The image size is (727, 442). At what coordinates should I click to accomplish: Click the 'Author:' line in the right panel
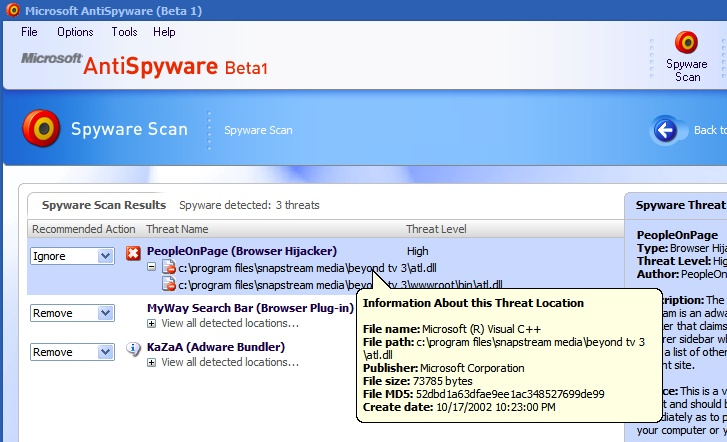tap(682, 274)
